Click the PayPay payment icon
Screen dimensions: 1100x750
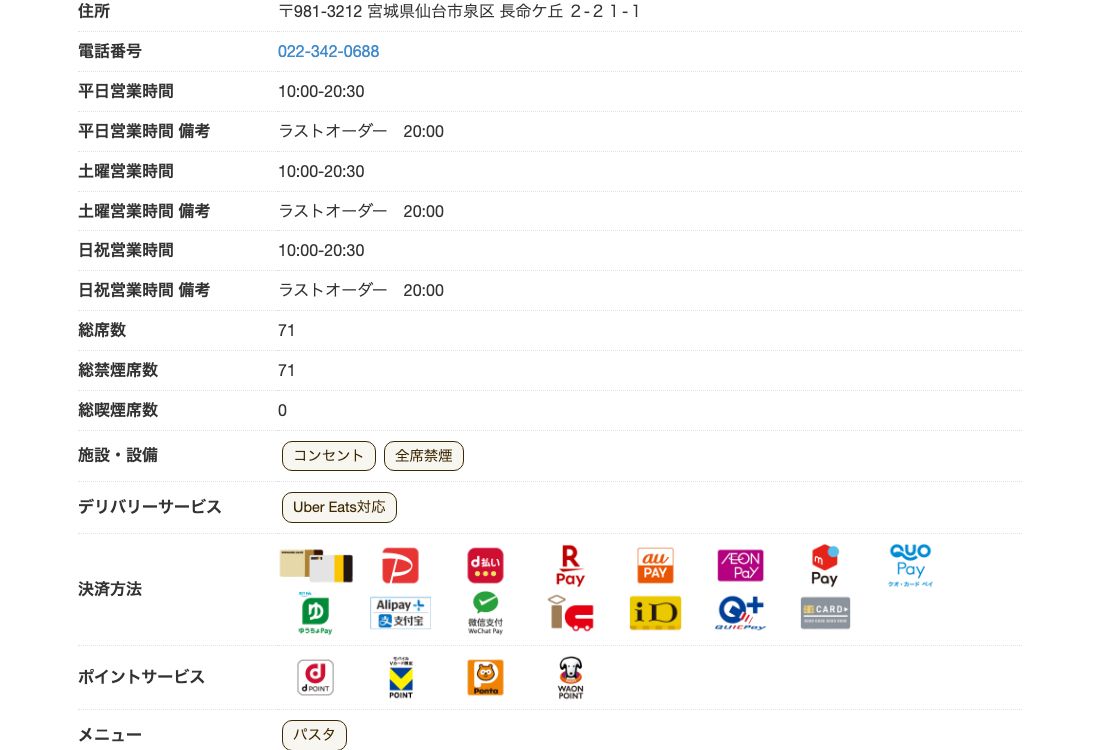[400, 565]
